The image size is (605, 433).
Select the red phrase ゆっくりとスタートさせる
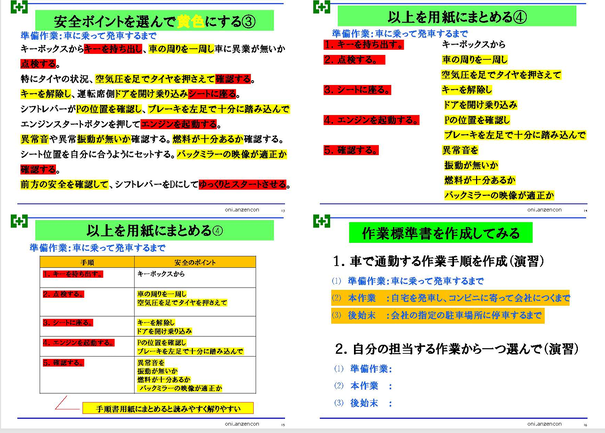243,184
